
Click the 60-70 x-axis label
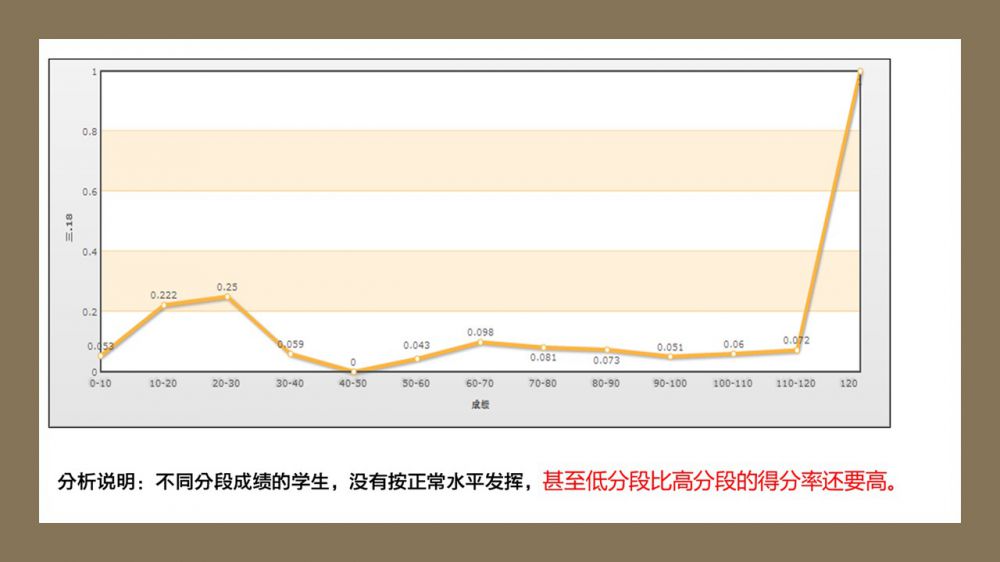[x=480, y=384]
